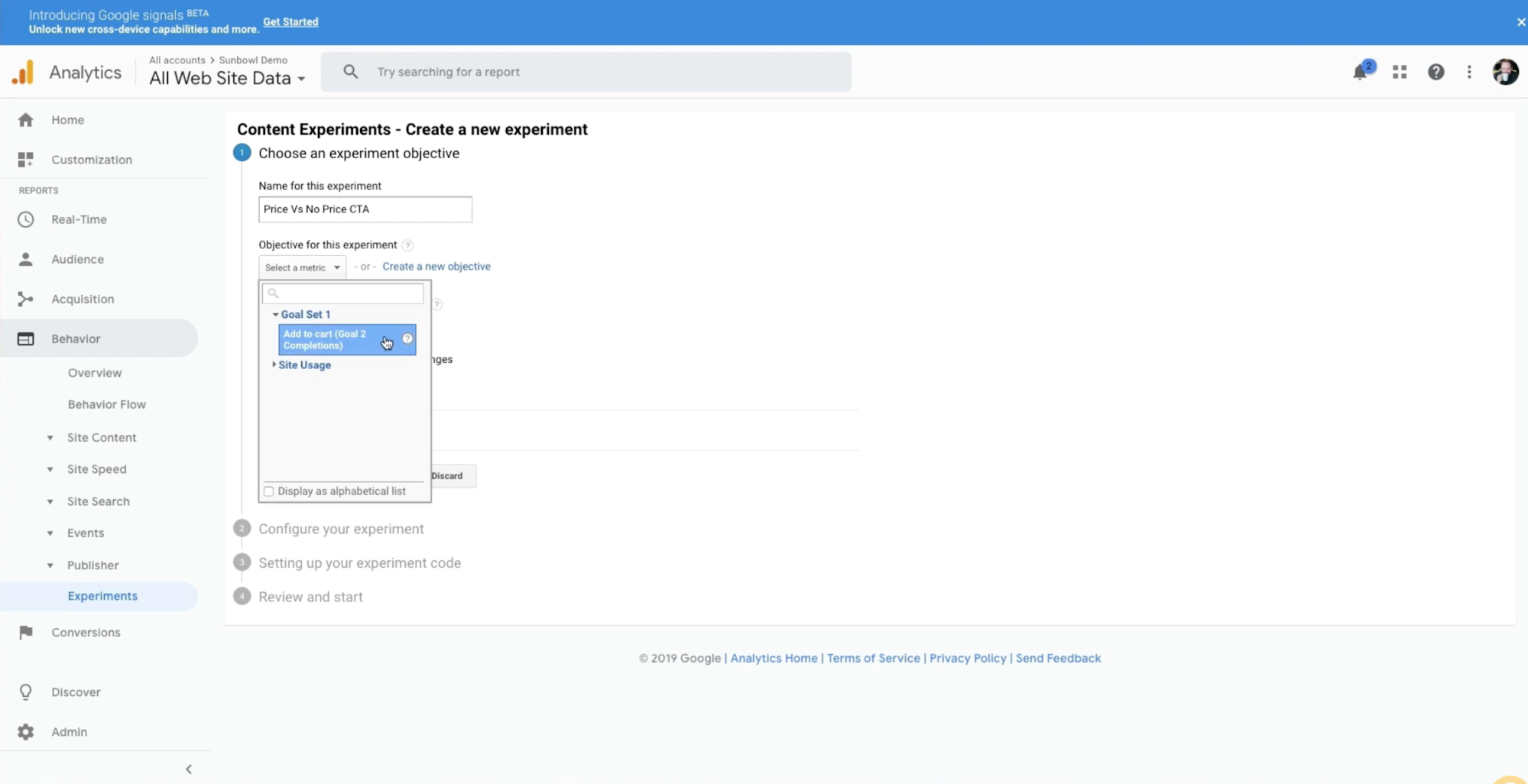The height and width of the screenshot is (784, 1528).
Task: Click the user profile avatar
Action: coord(1505,72)
